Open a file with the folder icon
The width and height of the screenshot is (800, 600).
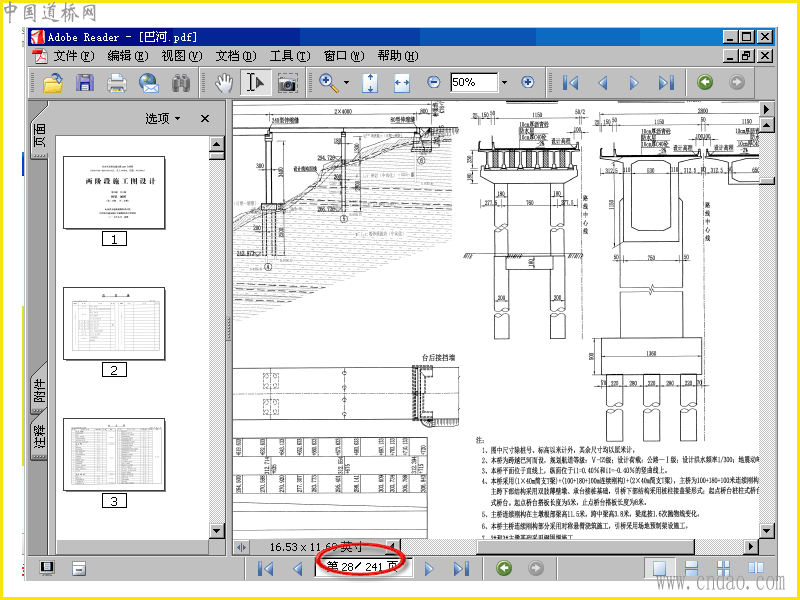(x=53, y=83)
